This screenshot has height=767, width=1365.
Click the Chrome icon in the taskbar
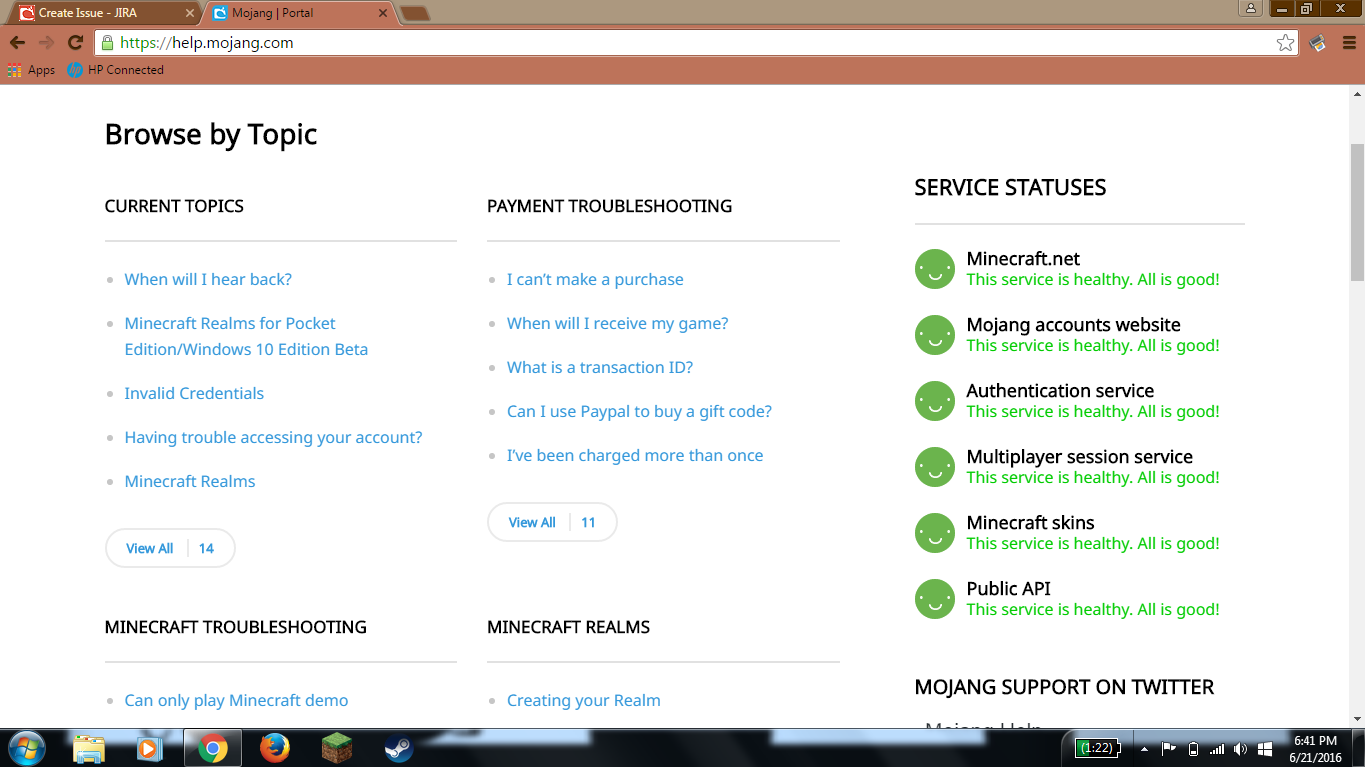[x=212, y=748]
